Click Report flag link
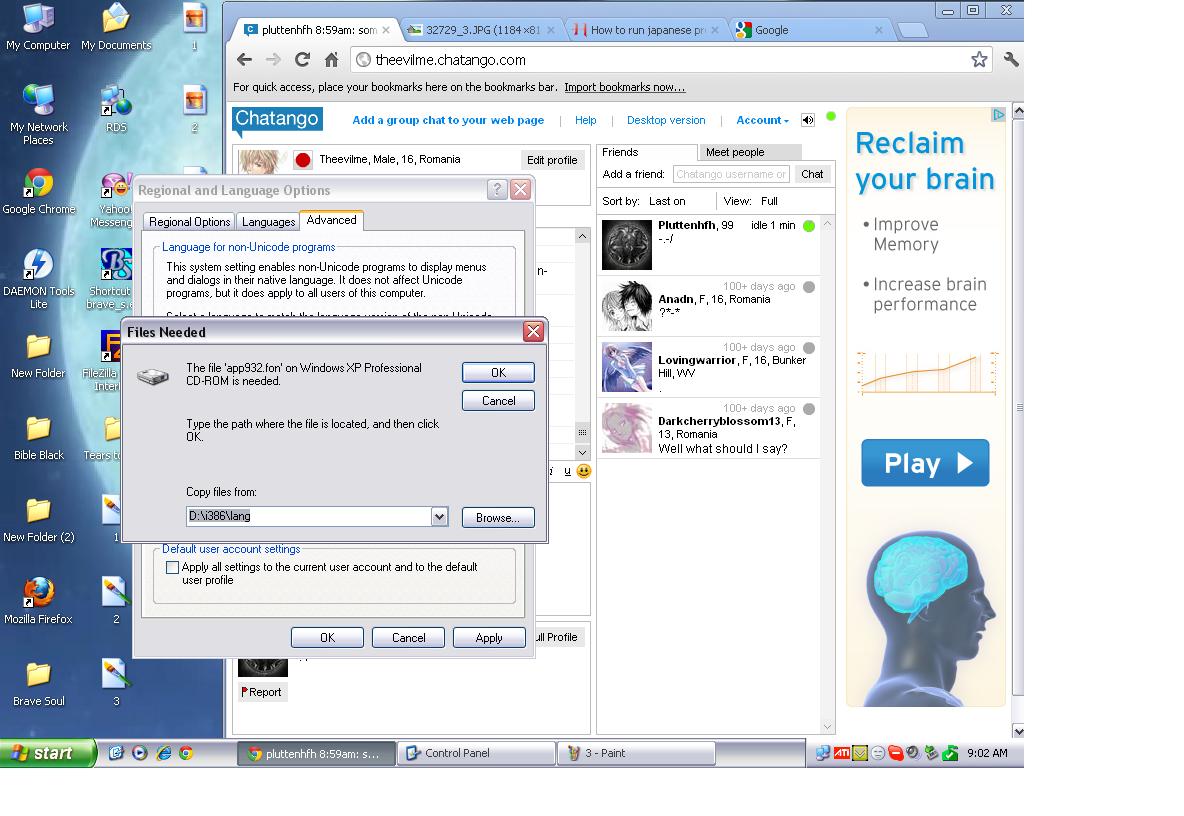The width and height of the screenshot is (1184, 816). click(x=261, y=692)
